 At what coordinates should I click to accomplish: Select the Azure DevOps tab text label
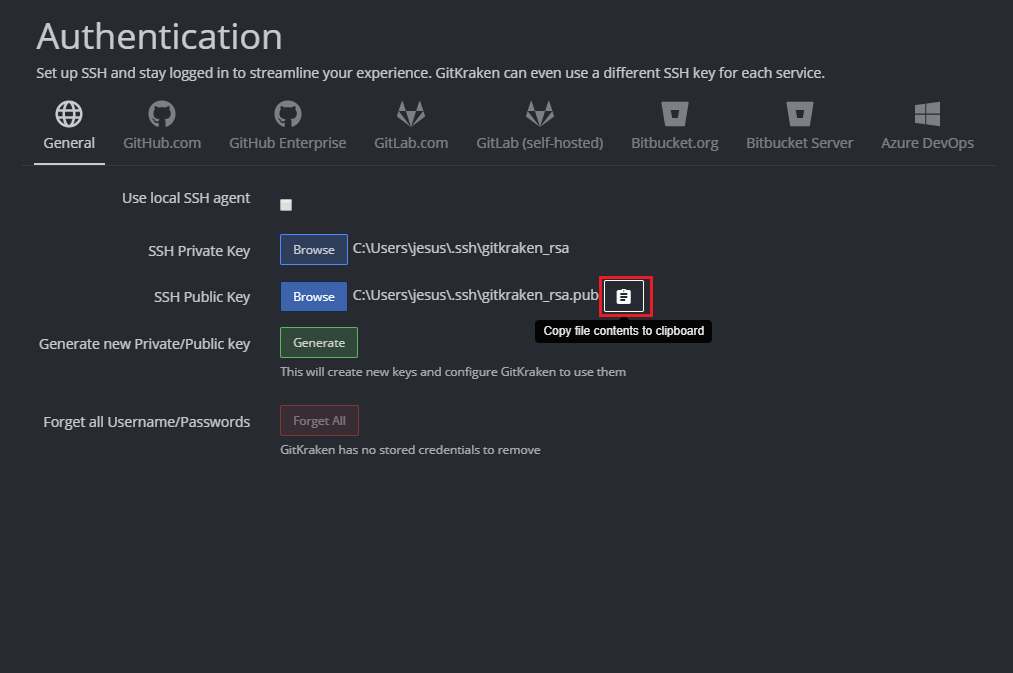click(927, 143)
